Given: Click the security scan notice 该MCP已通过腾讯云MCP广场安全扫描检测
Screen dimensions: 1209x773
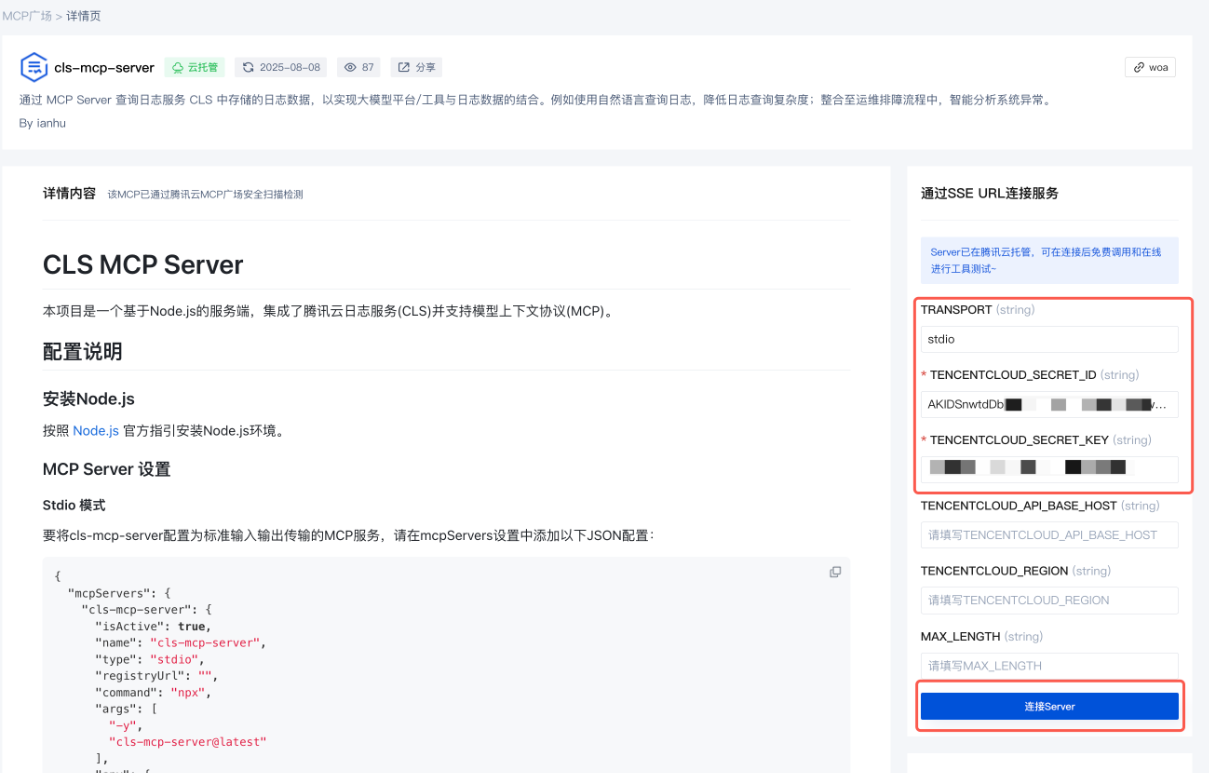Looking at the screenshot, I should point(205,195).
